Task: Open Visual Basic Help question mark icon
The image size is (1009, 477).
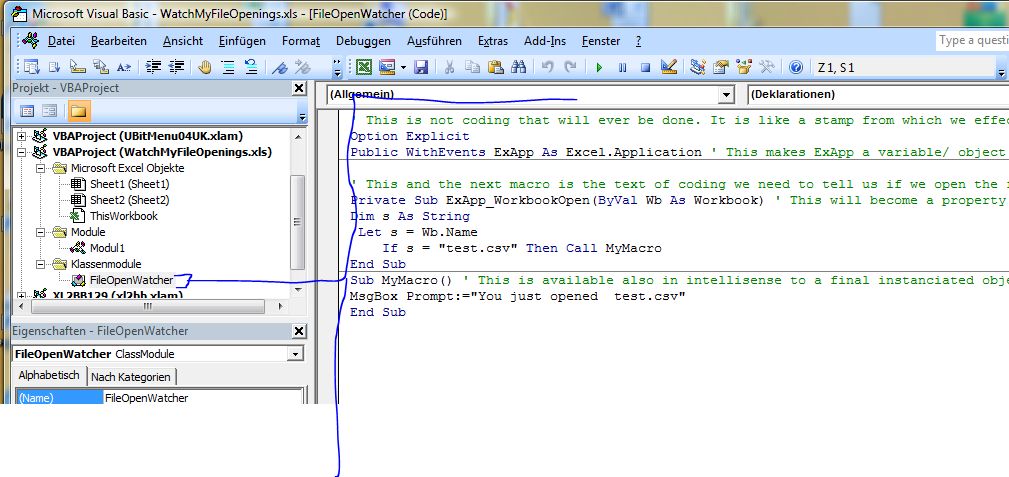Action: pos(796,67)
